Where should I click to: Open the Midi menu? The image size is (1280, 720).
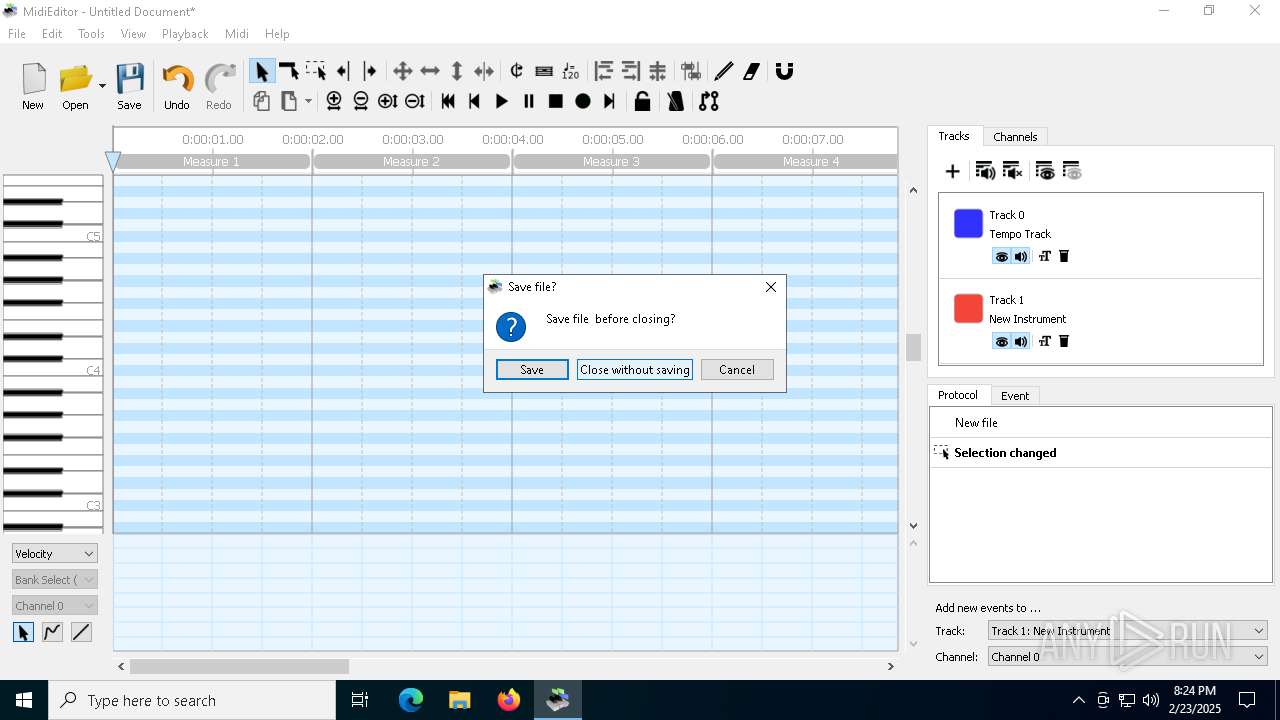[237, 34]
